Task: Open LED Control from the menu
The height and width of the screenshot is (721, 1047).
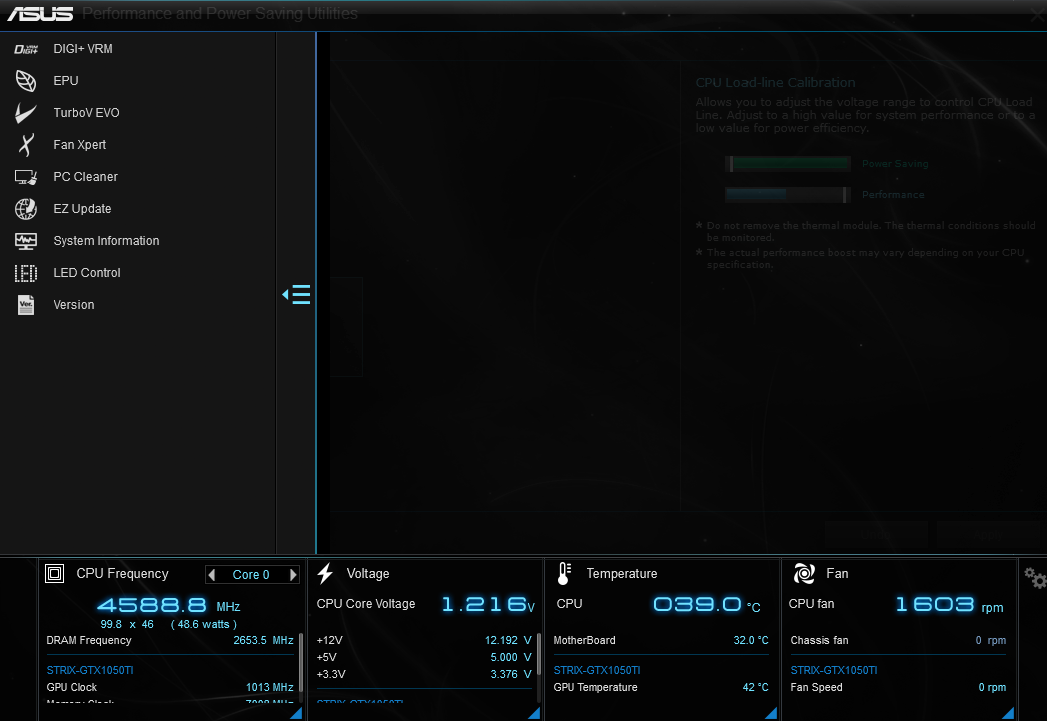Action: (x=87, y=273)
